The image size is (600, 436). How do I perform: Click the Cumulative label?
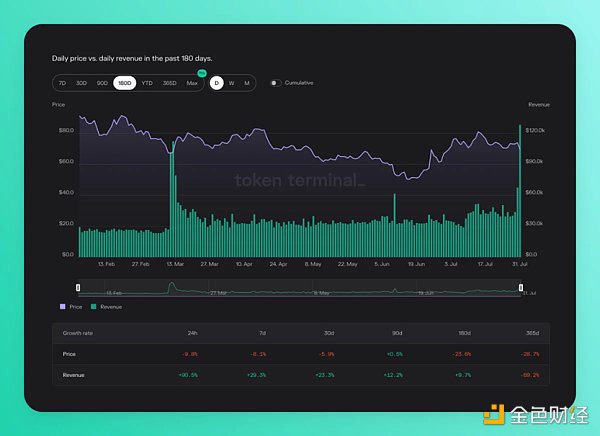pyautogui.click(x=299, y=83)
